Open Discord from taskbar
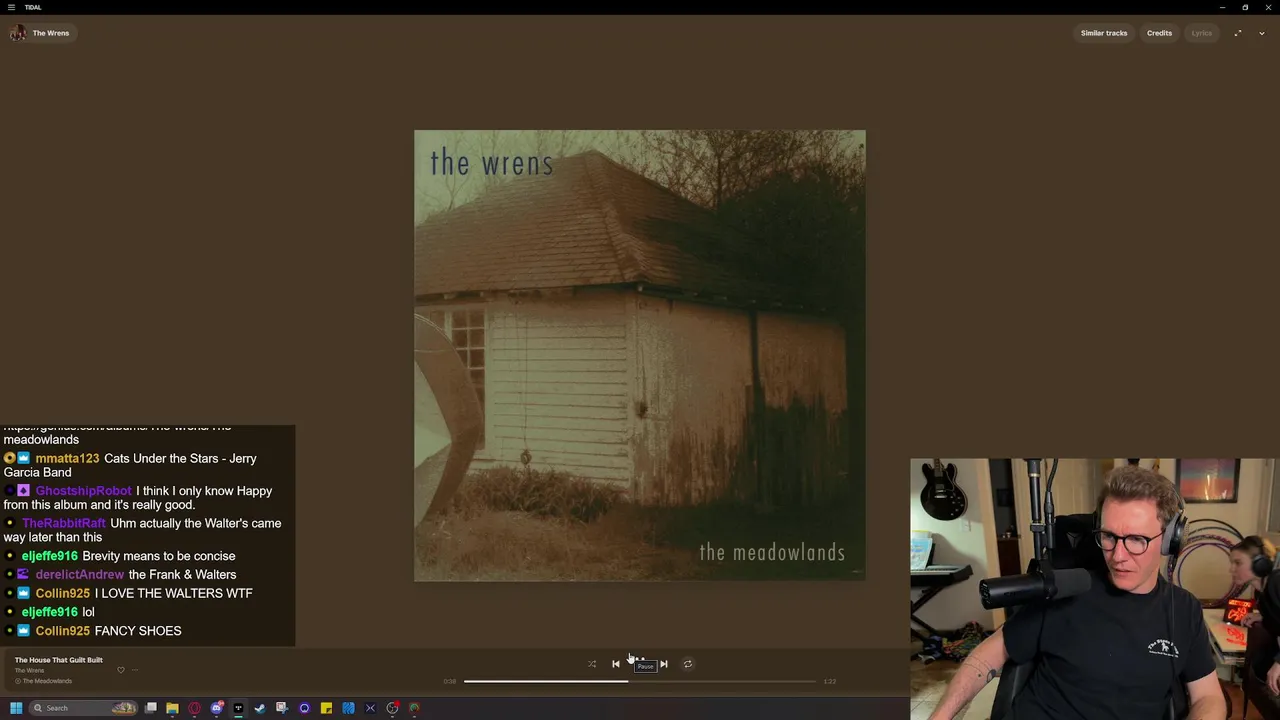Screen dimensions: 1280x720 [x=216, y=708]
